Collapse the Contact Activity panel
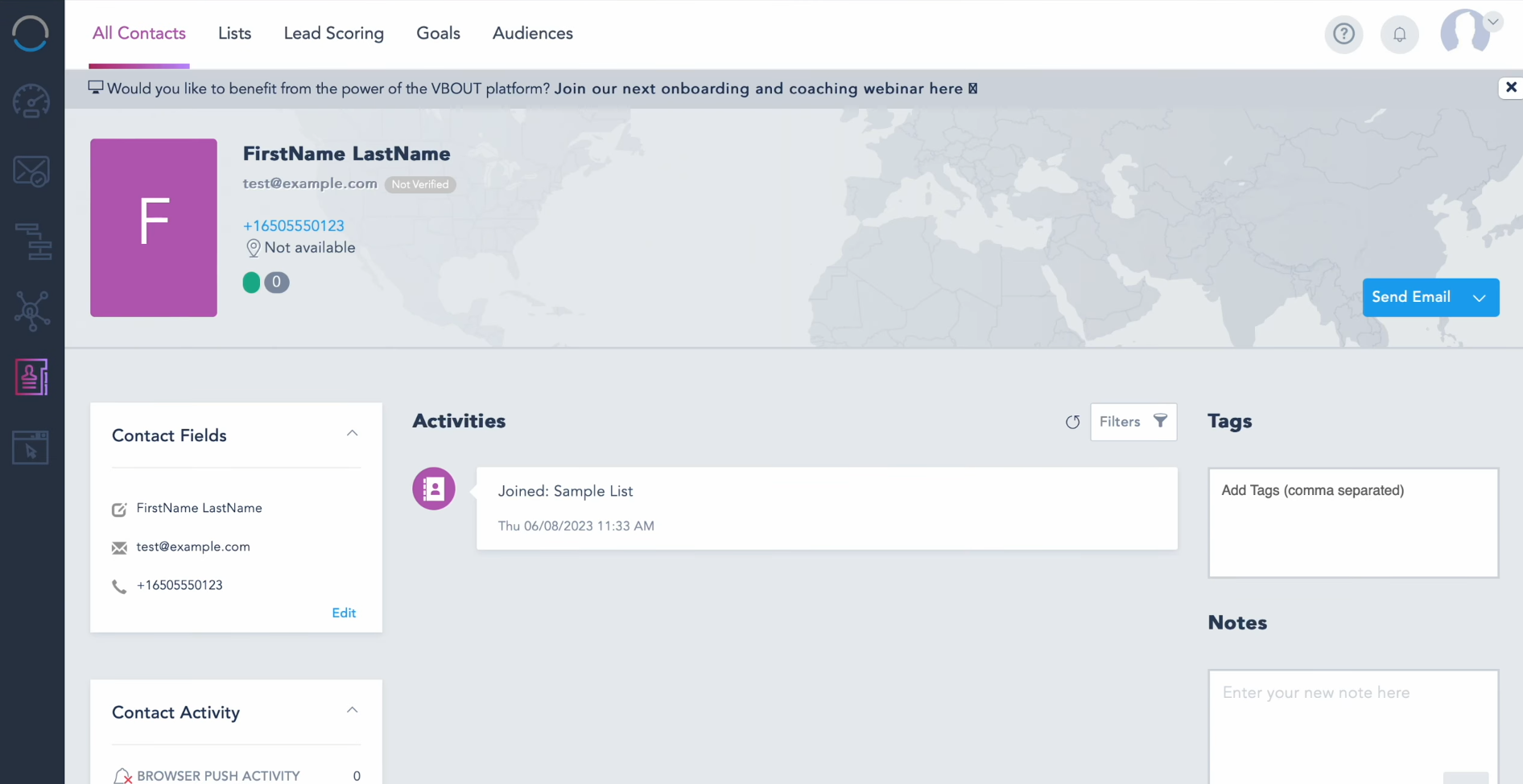The image size is (1523, 784). [352, 710]
